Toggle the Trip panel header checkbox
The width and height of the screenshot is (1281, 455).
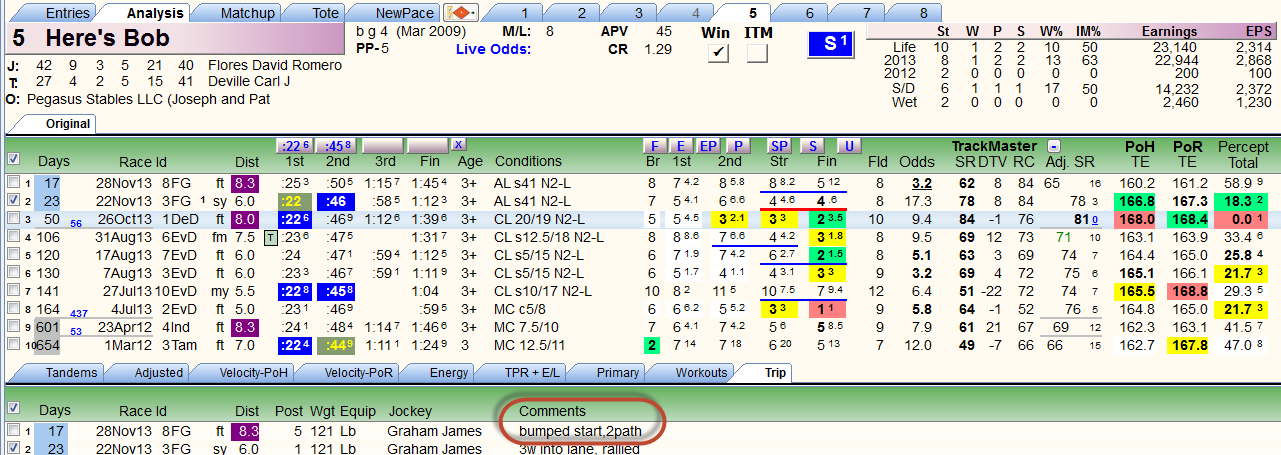pyautogui.click(x=12, y=409)
